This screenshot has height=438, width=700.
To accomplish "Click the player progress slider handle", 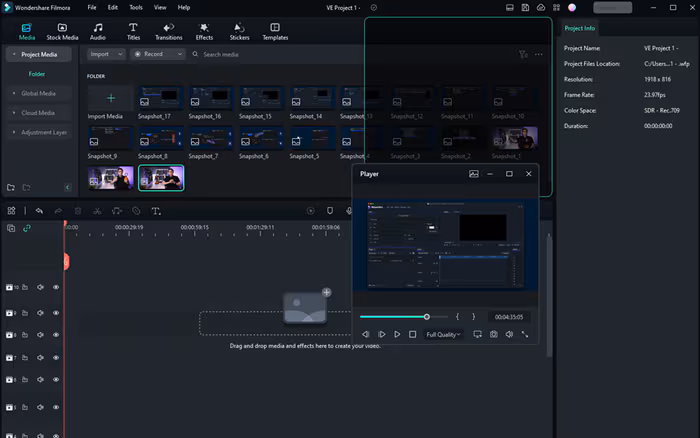I will (427, 317).
